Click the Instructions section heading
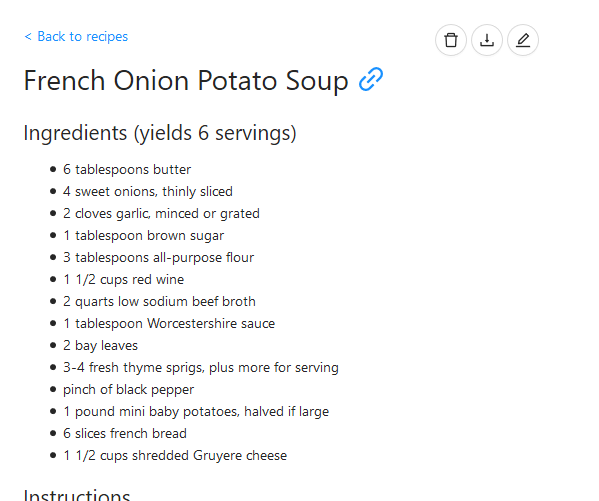Image resolution: width=599 pixels, height=501 pixels. pyautogui.click(x=77, y=495)
